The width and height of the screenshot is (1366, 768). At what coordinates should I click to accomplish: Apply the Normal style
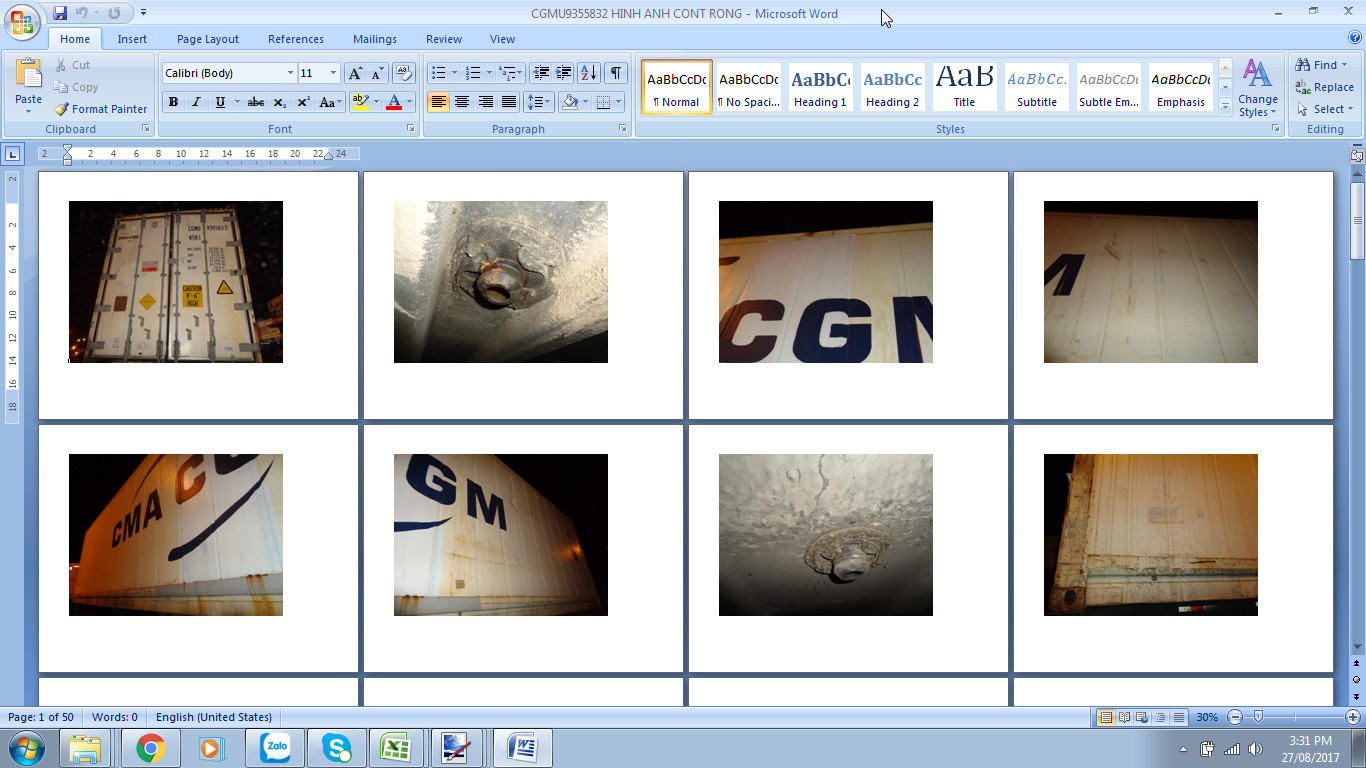pos(677,87)
